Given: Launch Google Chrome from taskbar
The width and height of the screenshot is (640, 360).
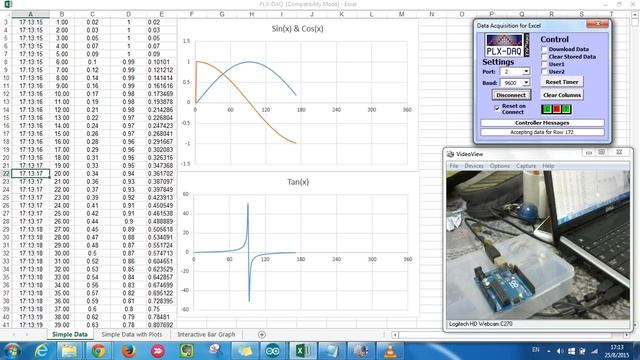Looking at the screenshot, I should (98, 351).
